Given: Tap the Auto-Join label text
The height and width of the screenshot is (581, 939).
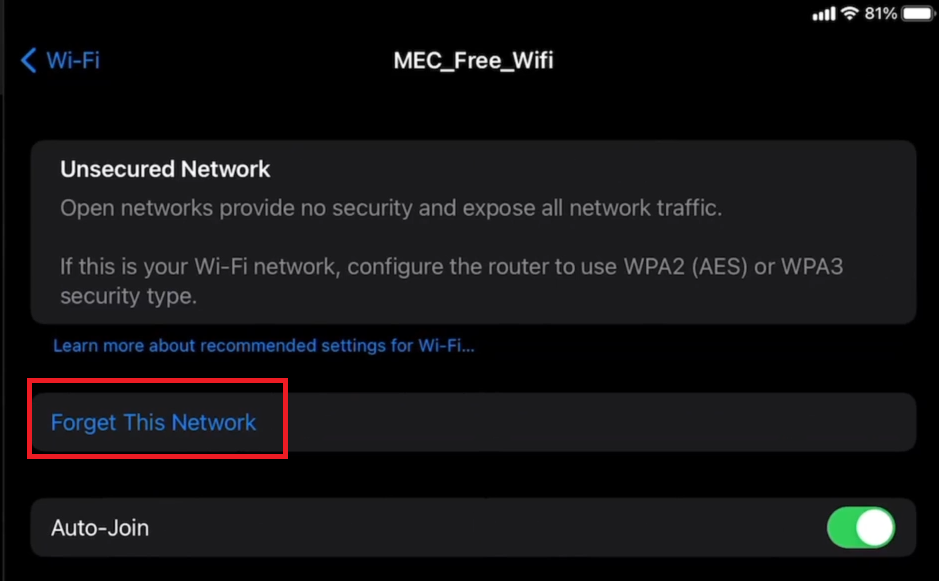Looking at the screenshot, I should pyautogui.click(x=100, y=527).
